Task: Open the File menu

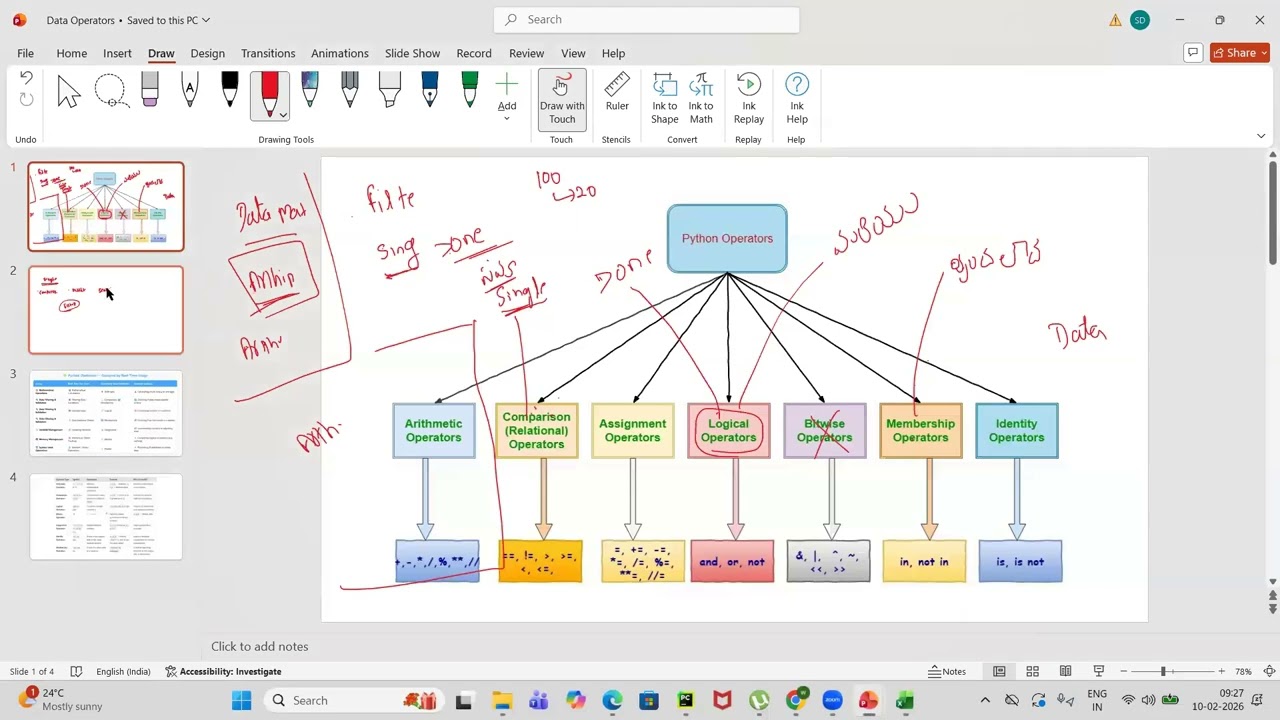Action: pos(25,53)
